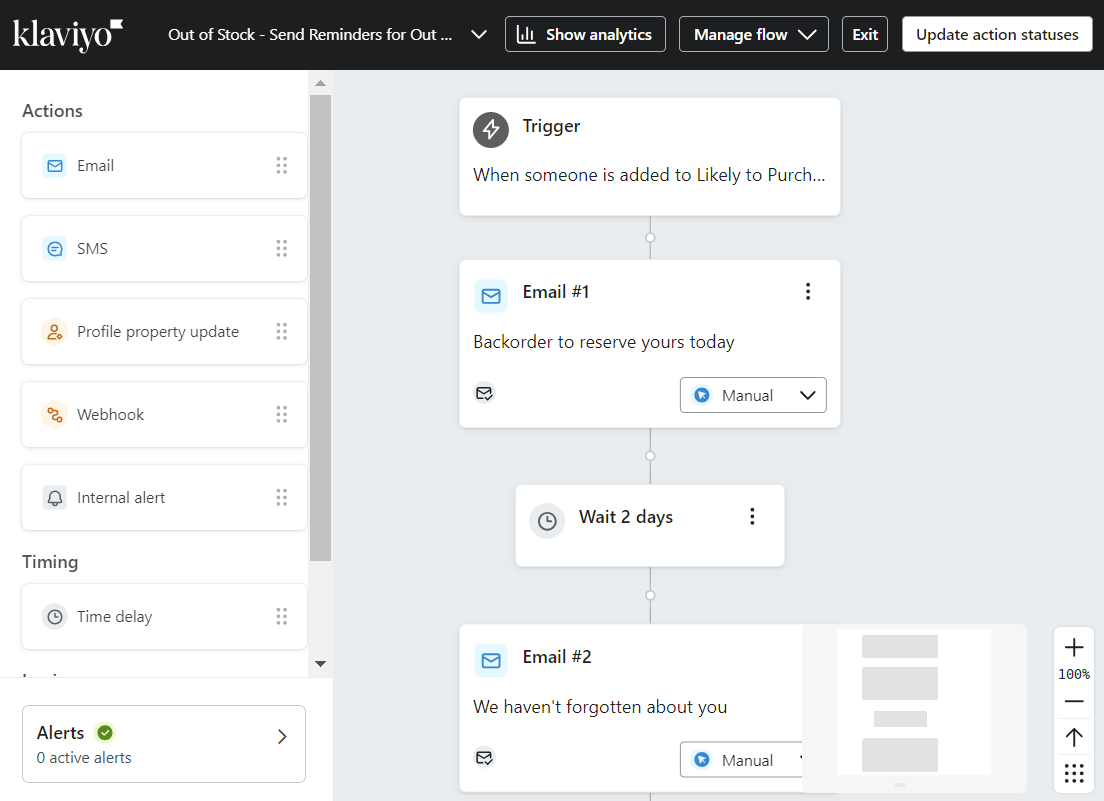Screen dimensions: 1104x801
Task: Click the Update action statuses button
Action: (997, 34)
